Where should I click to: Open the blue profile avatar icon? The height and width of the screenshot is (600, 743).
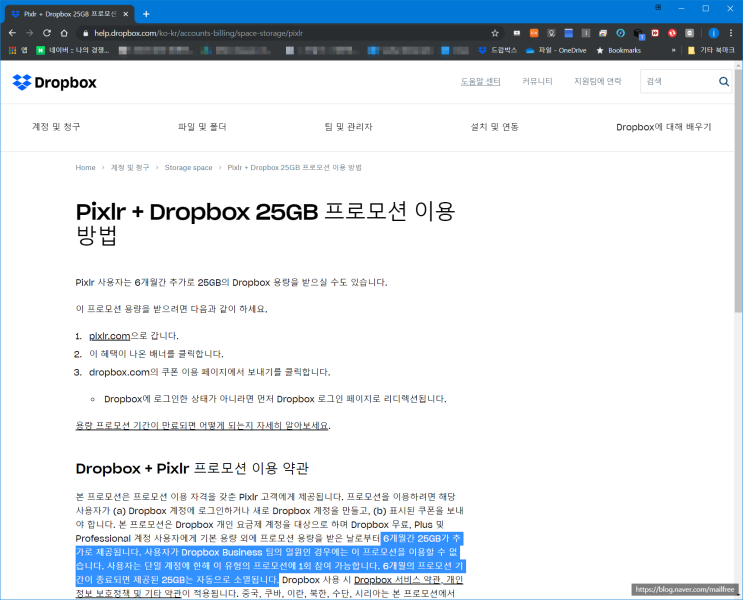(714, 33)
